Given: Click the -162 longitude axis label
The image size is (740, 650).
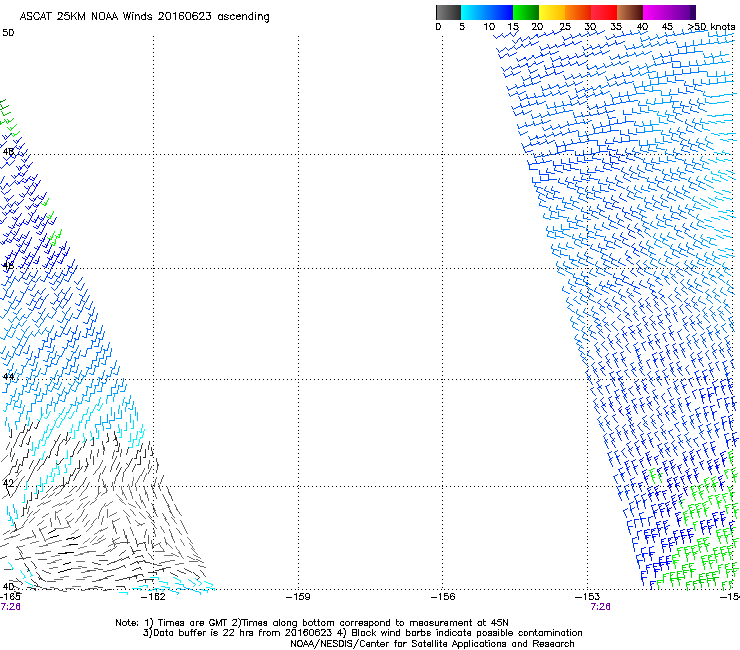Looking at the screenshot, I should coord(154,597).
